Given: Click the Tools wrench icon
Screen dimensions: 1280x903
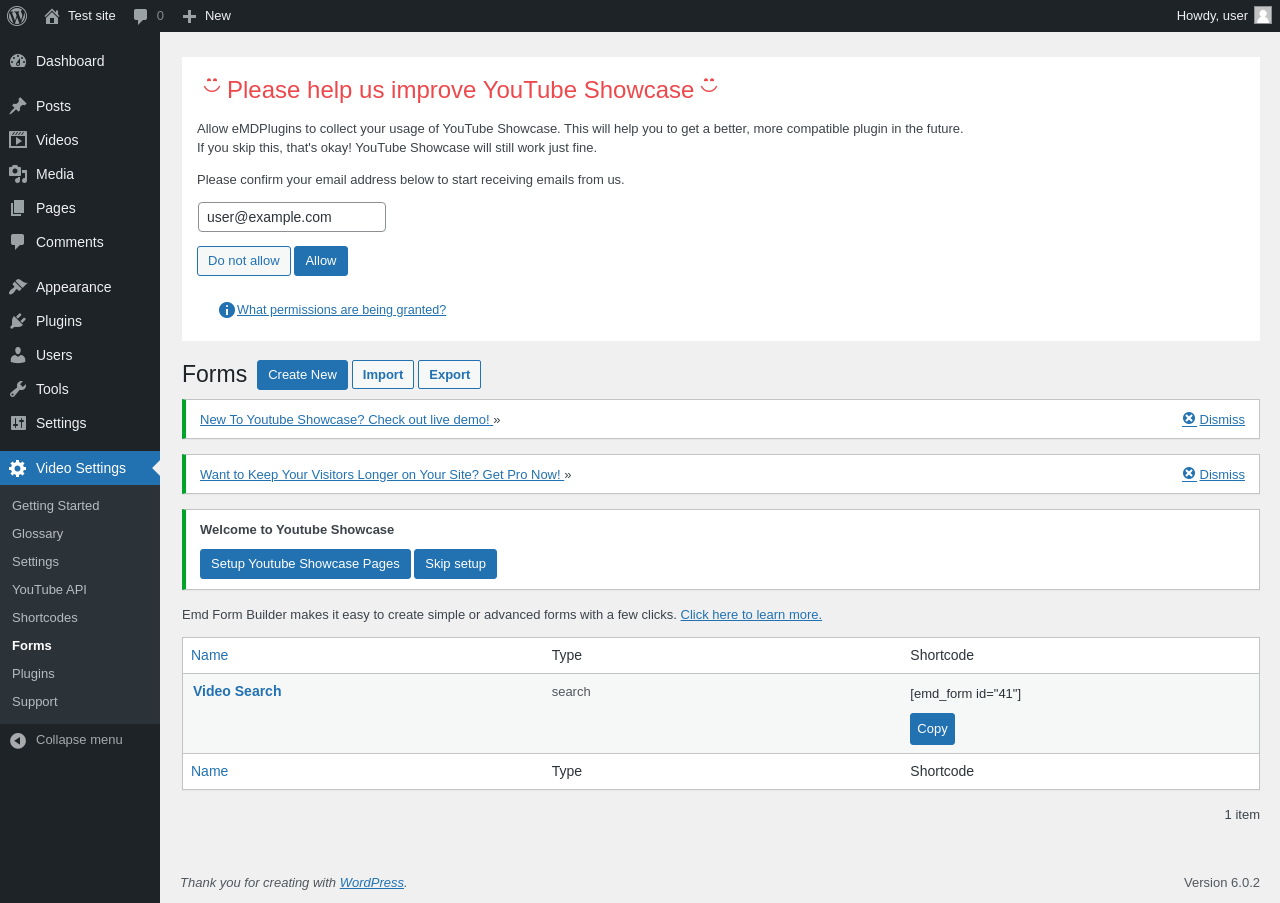Looking at the screenshot, I should click(18, 389).
